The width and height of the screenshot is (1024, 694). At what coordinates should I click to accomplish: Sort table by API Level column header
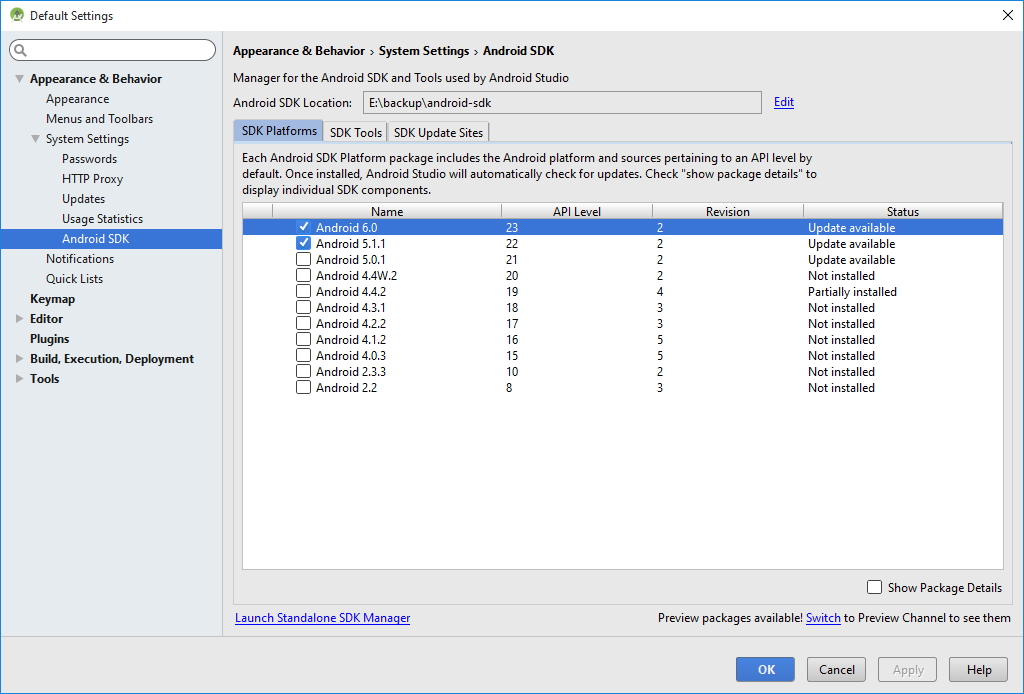576,211
